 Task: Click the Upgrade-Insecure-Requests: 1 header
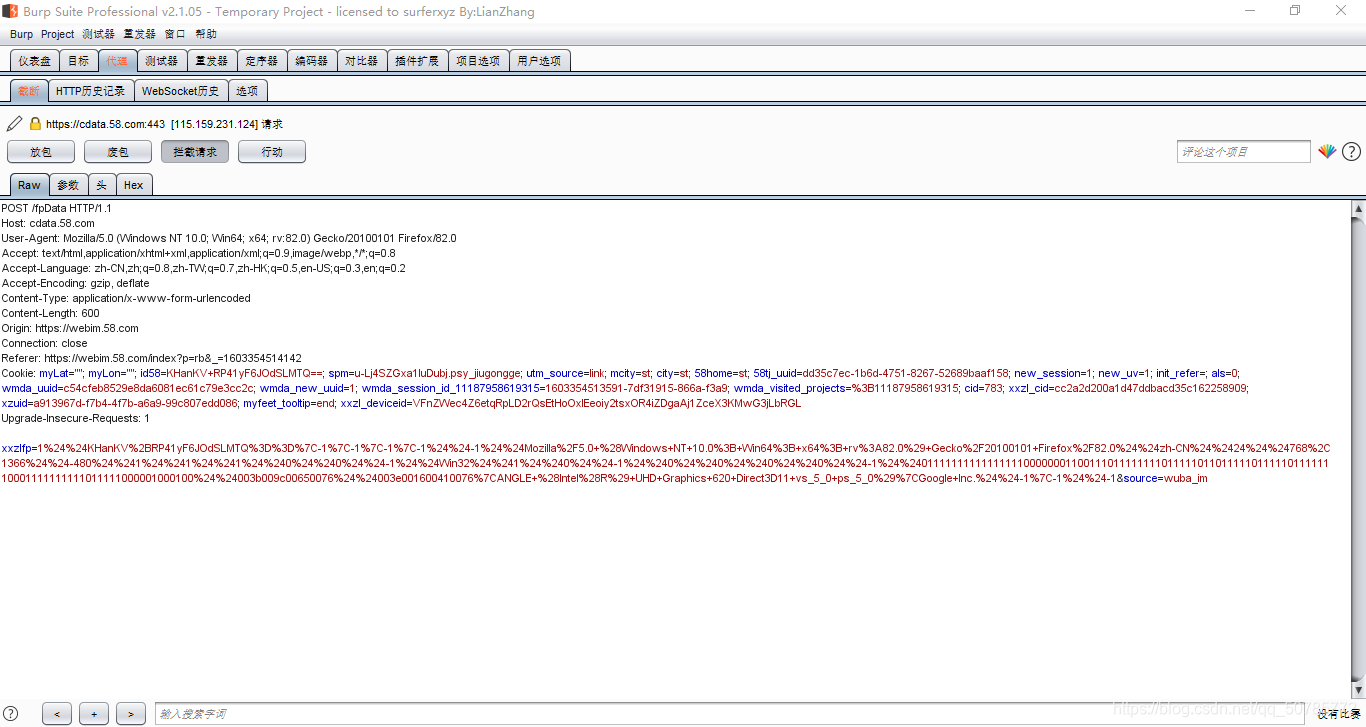[x=76, y=418]
